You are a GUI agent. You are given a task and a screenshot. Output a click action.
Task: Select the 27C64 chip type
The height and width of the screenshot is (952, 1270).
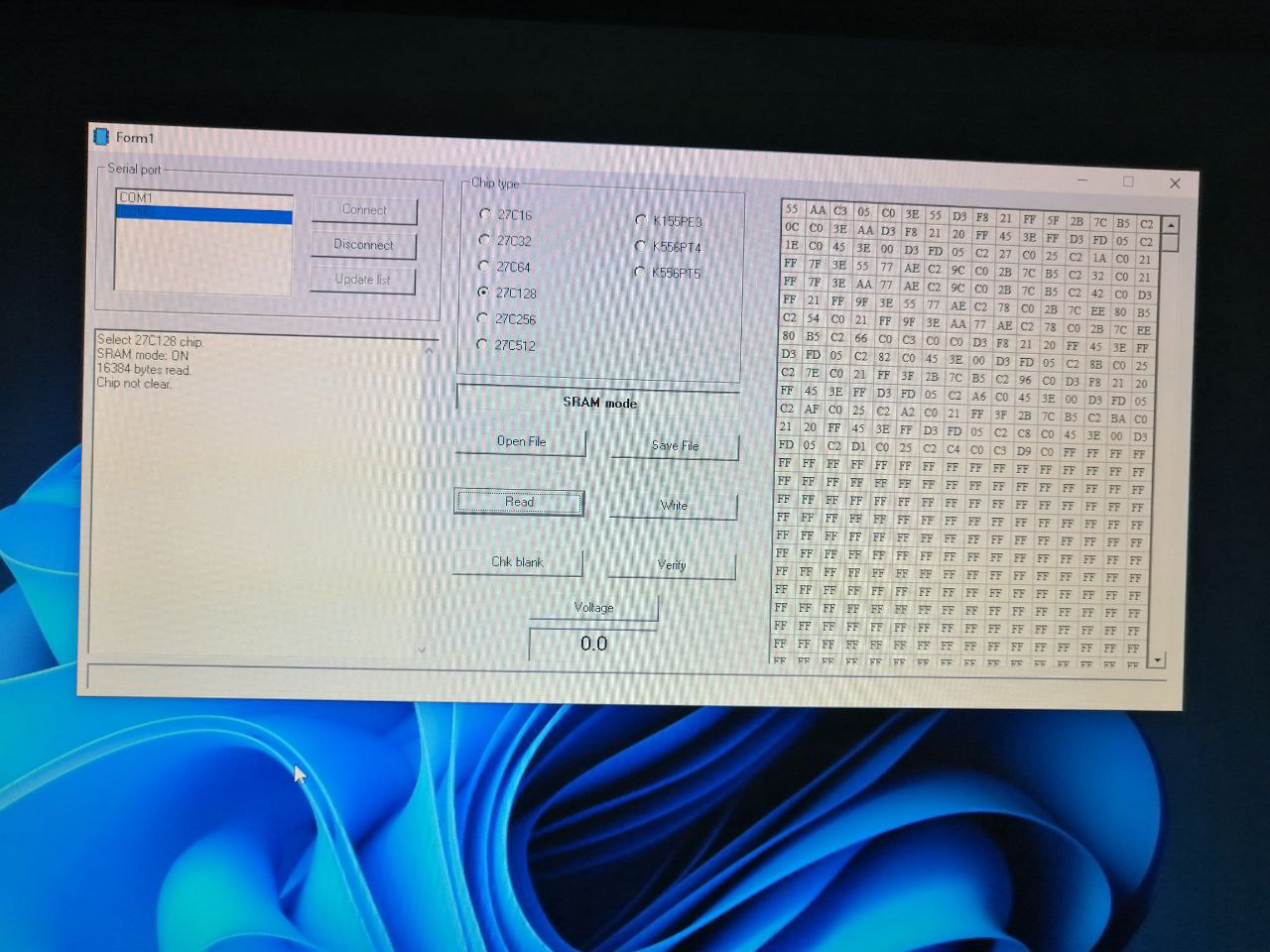click(x=504, y=267)
